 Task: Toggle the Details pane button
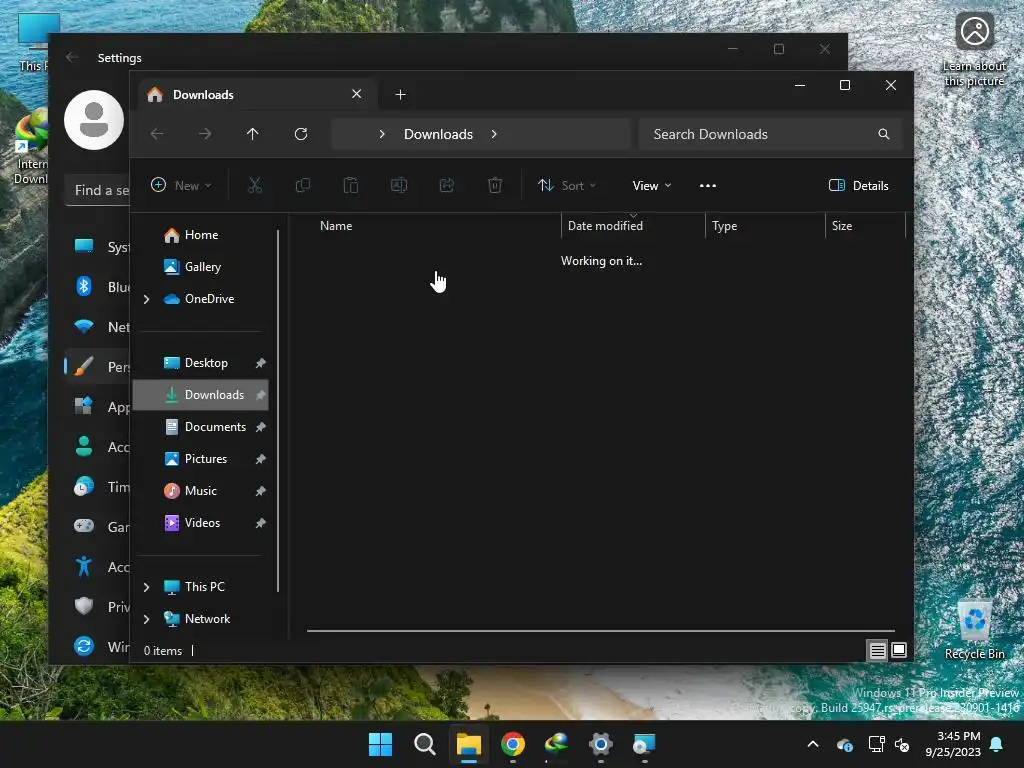tap(858, 185)
